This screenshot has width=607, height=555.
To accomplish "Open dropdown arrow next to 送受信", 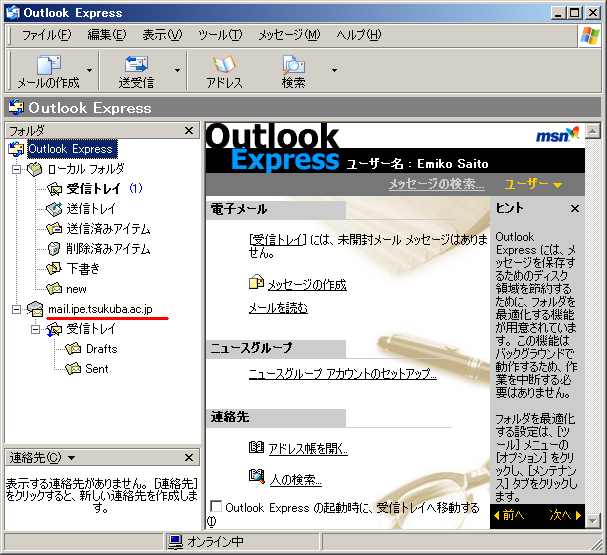I will pyautogui.click(x=177, y=70).
